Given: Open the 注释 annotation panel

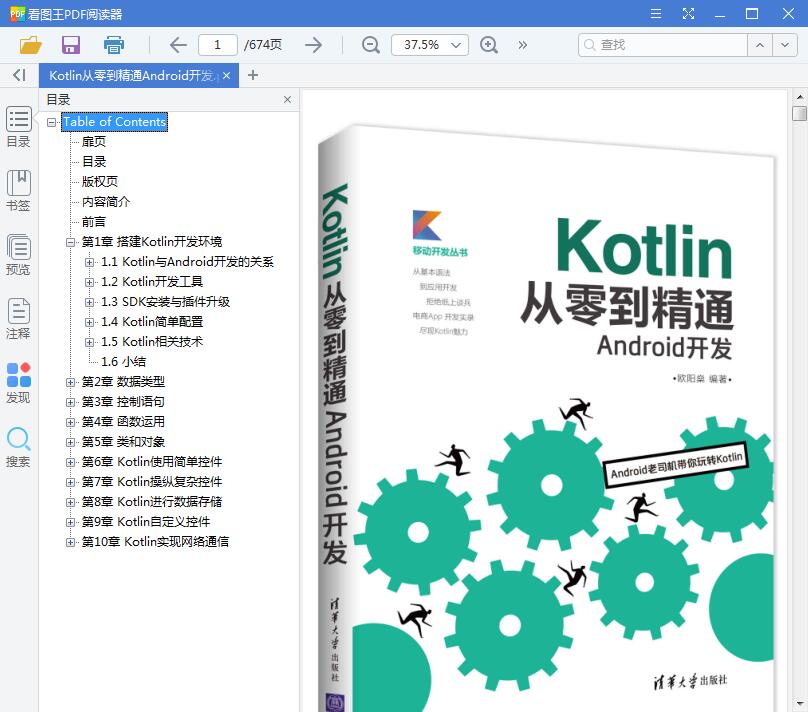Looking at the screenshot, I should point(18,316).
